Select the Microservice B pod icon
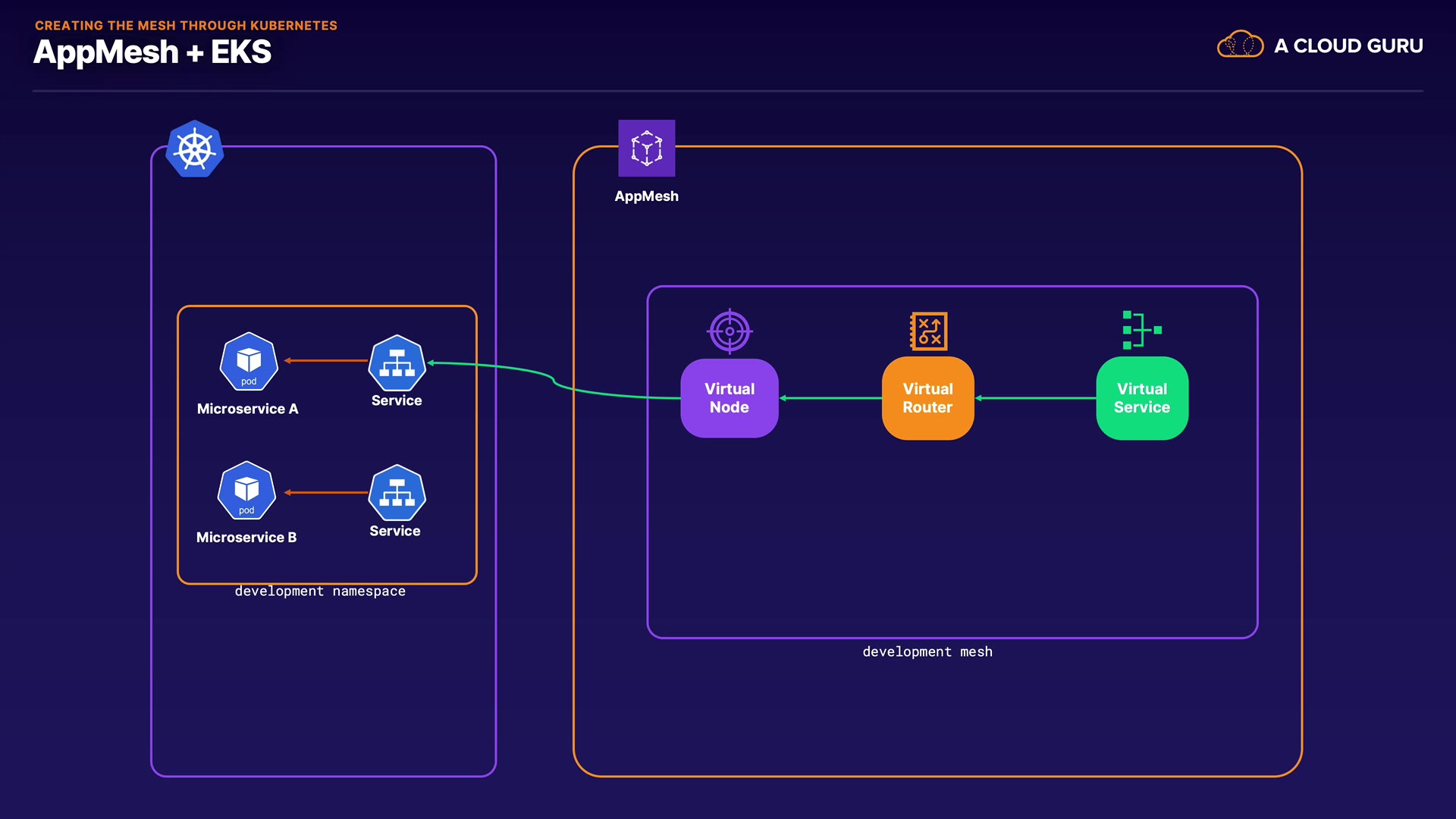Viewport: 1456px width, 819px height. pyautogui.click(x=246, y=491)
